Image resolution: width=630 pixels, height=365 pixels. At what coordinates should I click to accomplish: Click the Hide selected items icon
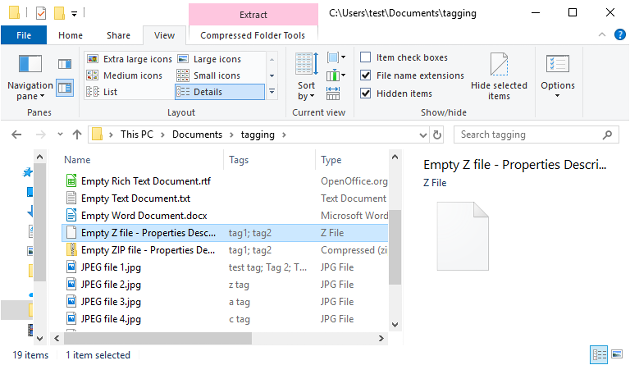pos(499,76)
